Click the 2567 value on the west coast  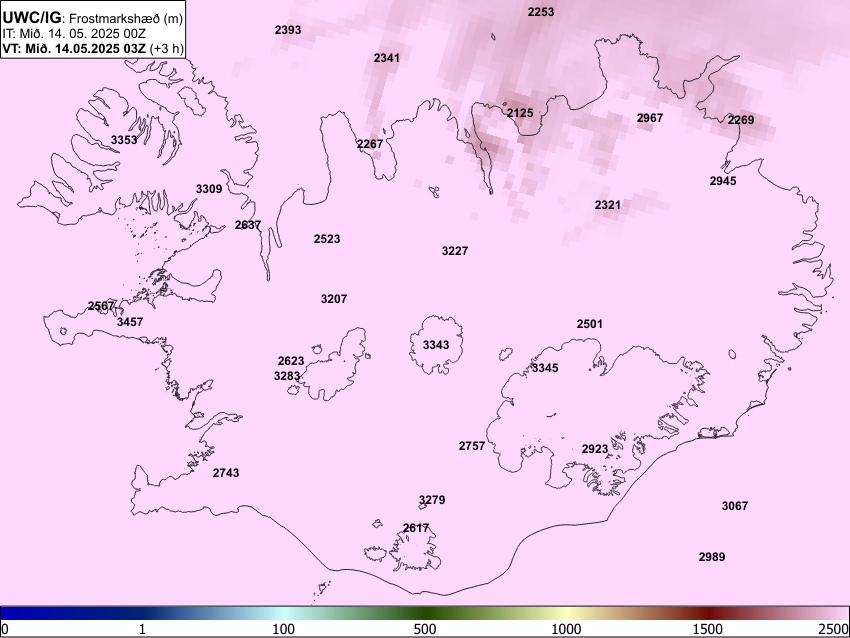[x=101, y=306]
